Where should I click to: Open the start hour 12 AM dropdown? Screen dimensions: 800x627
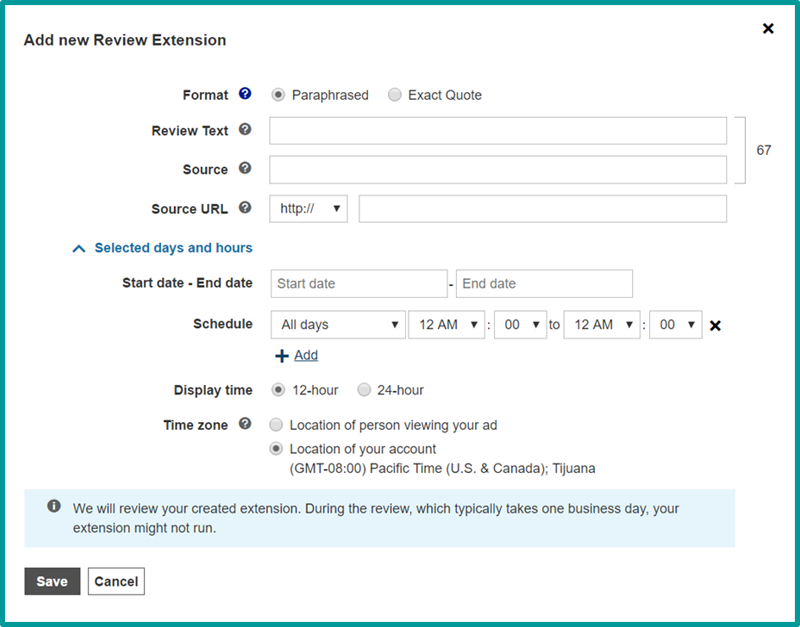tap(446, 325)
